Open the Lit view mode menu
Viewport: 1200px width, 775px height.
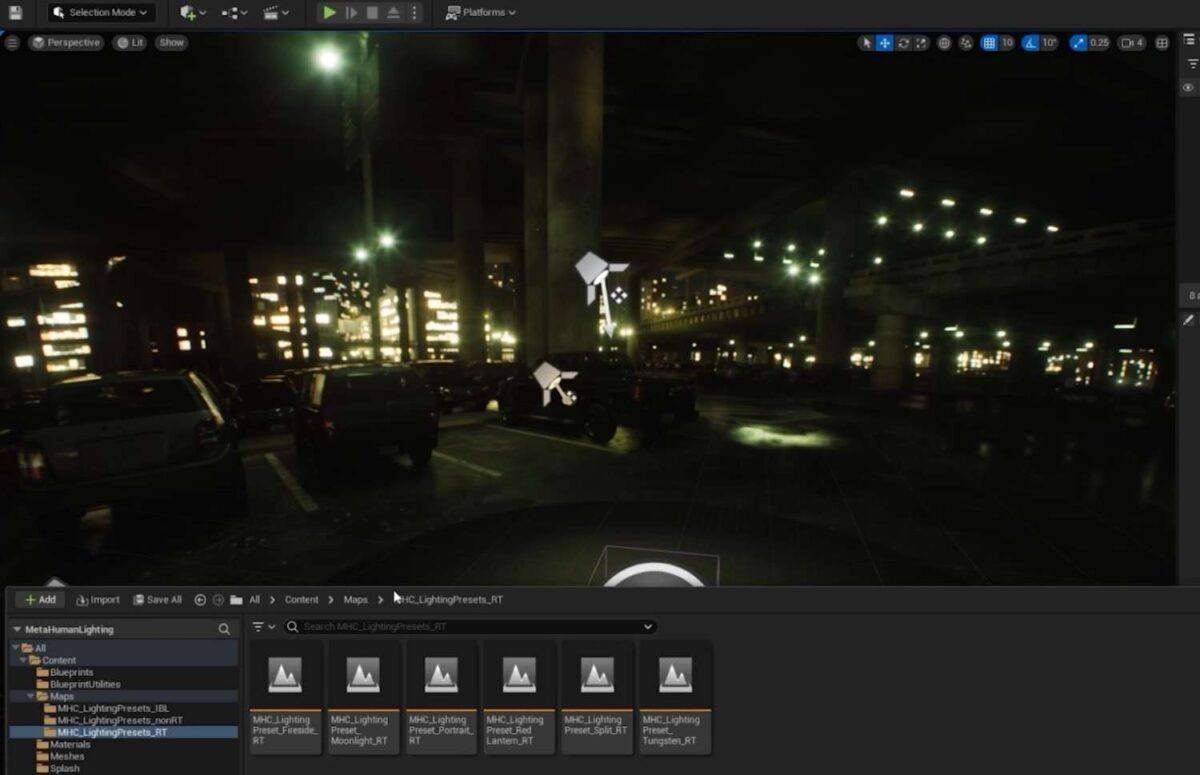click(x=130, y=43)
